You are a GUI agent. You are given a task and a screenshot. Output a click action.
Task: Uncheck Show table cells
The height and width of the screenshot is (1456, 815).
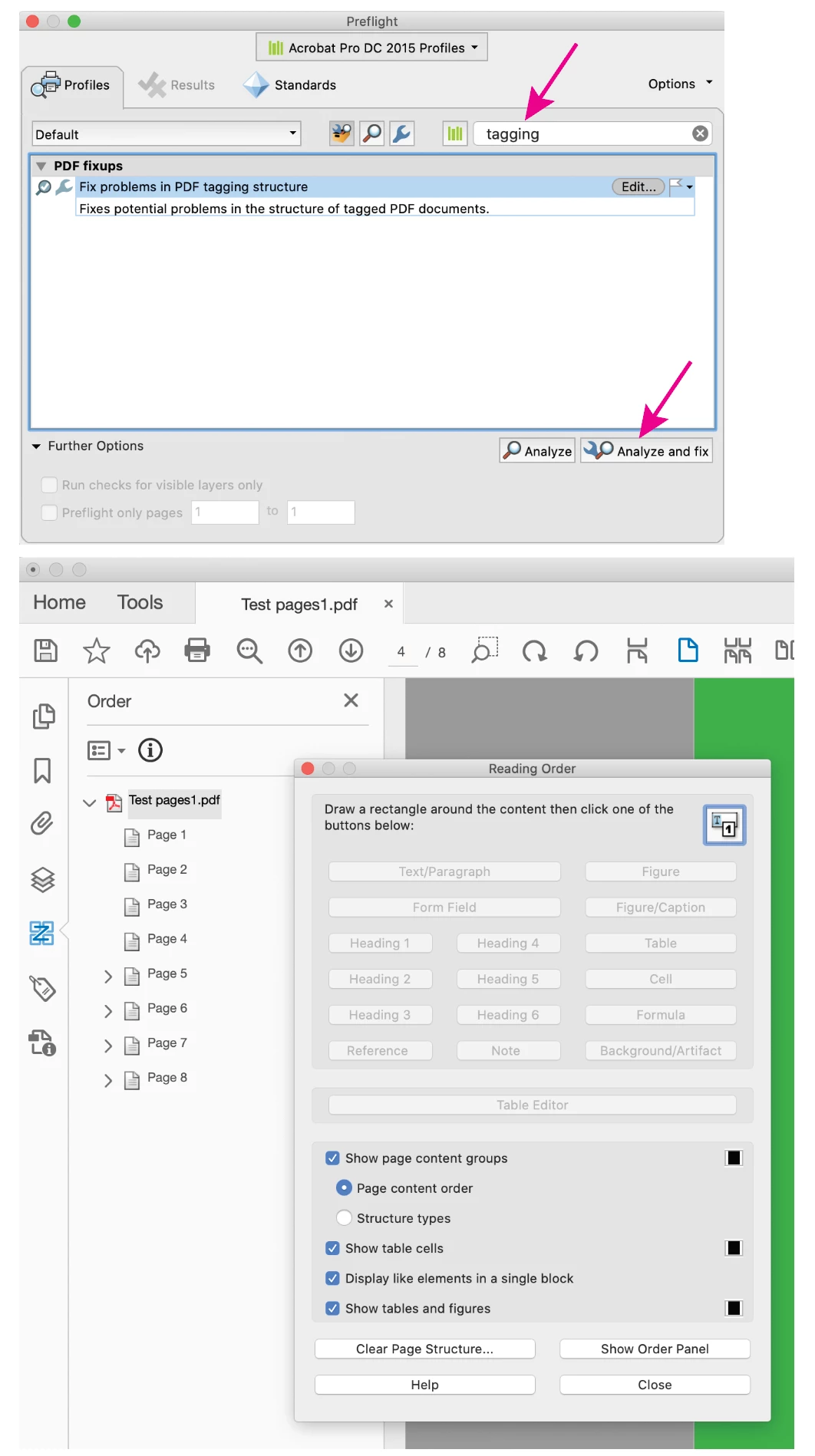point(333,1247)
